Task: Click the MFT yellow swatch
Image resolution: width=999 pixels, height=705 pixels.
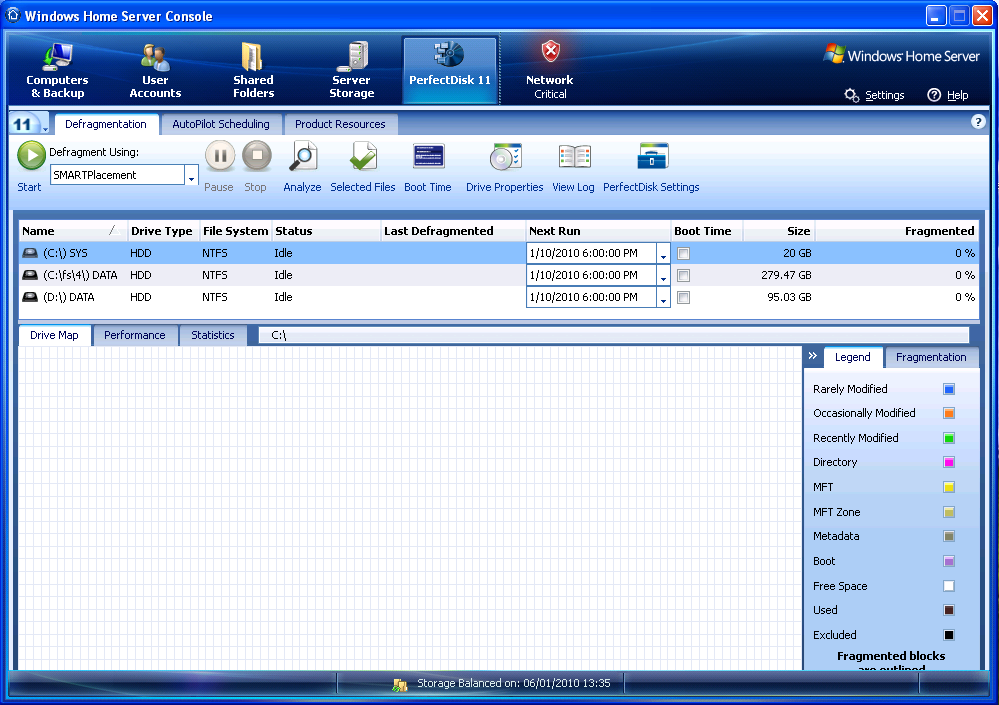Action: (x=949, y=487)
